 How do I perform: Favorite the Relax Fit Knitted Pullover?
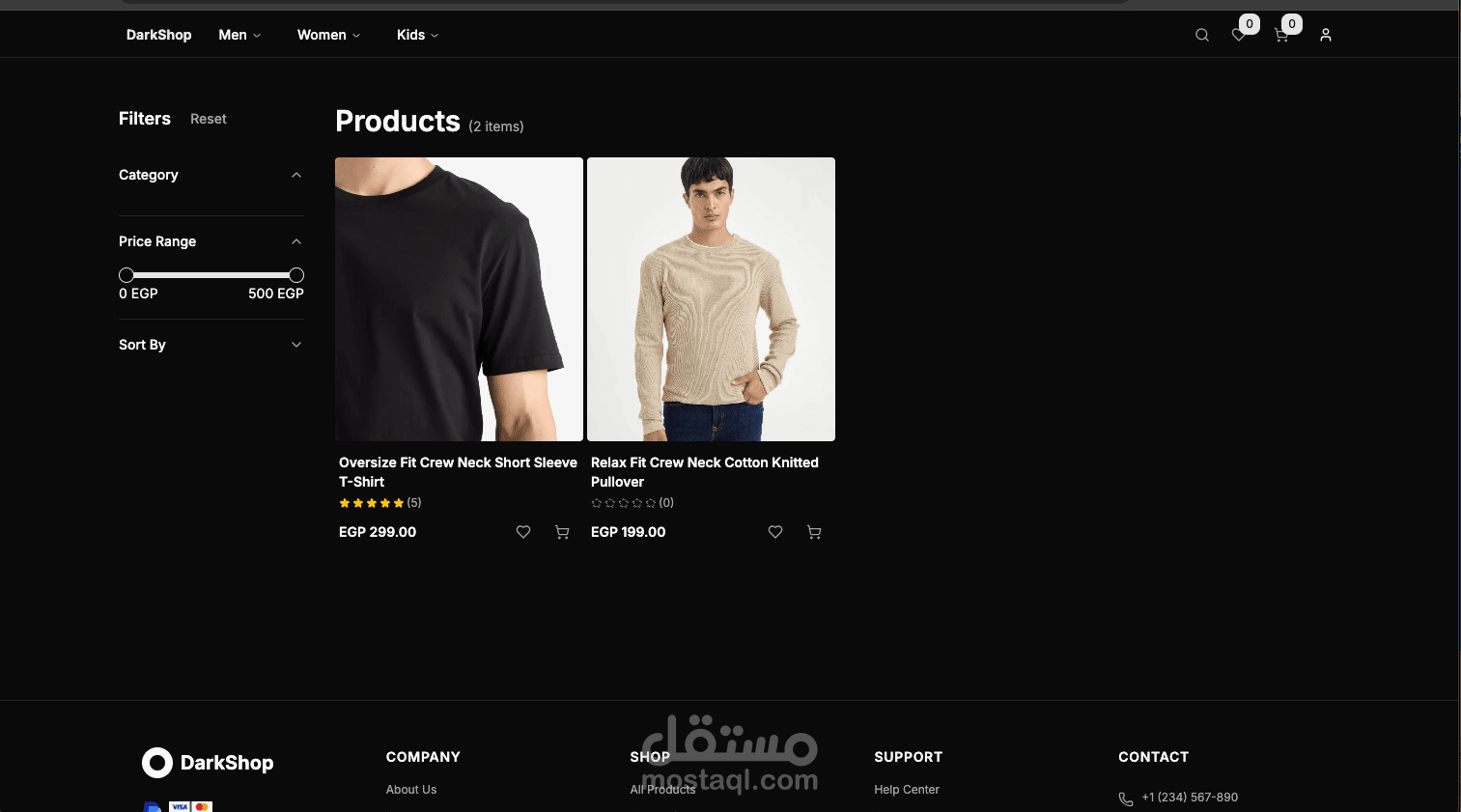click(774, 532)
